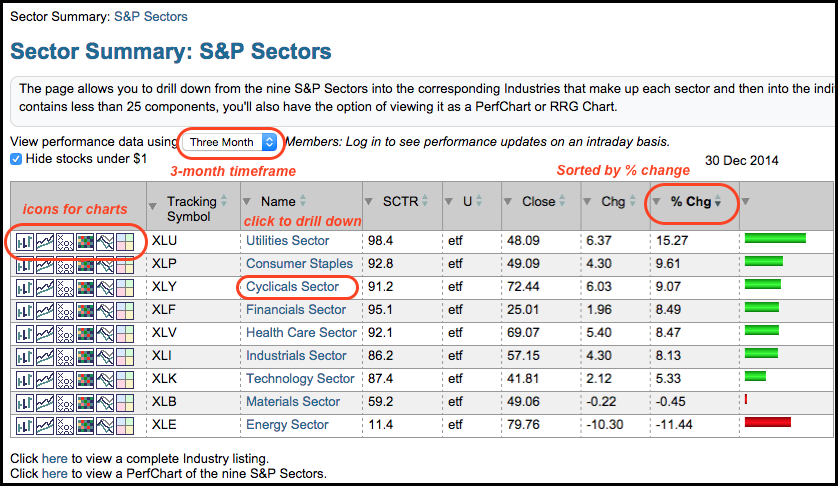
Task: Open the Three Month timeframe dropdown
Action: click(232, 142)
